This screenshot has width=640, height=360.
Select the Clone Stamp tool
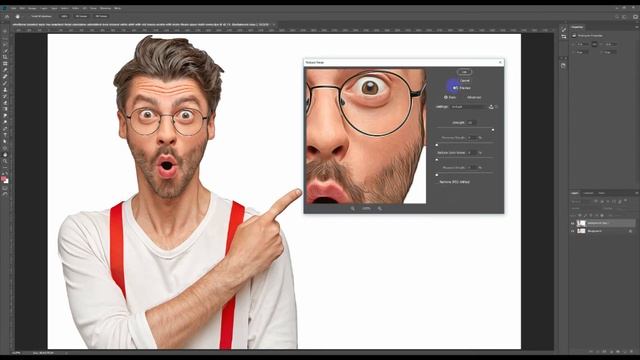coord(5,89)
